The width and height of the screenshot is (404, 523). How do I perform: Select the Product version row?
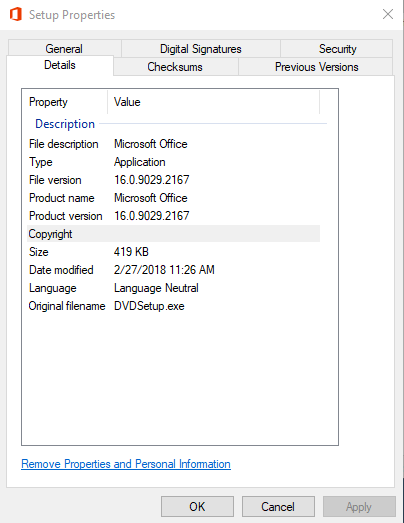173,216
